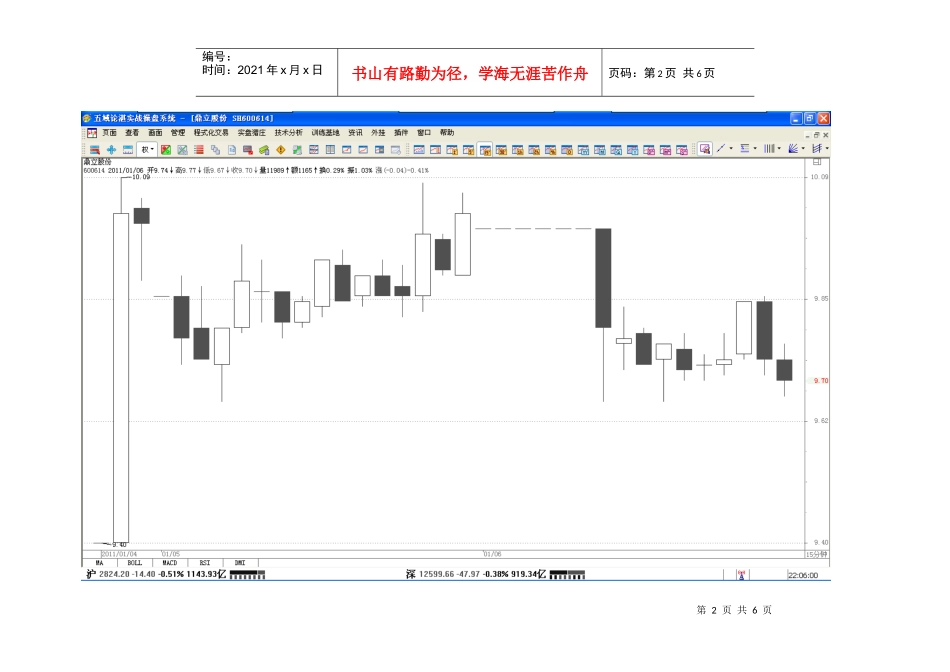Switch to the MACD indicator tab
Screen dimensions: 950x672
point(170,563)
